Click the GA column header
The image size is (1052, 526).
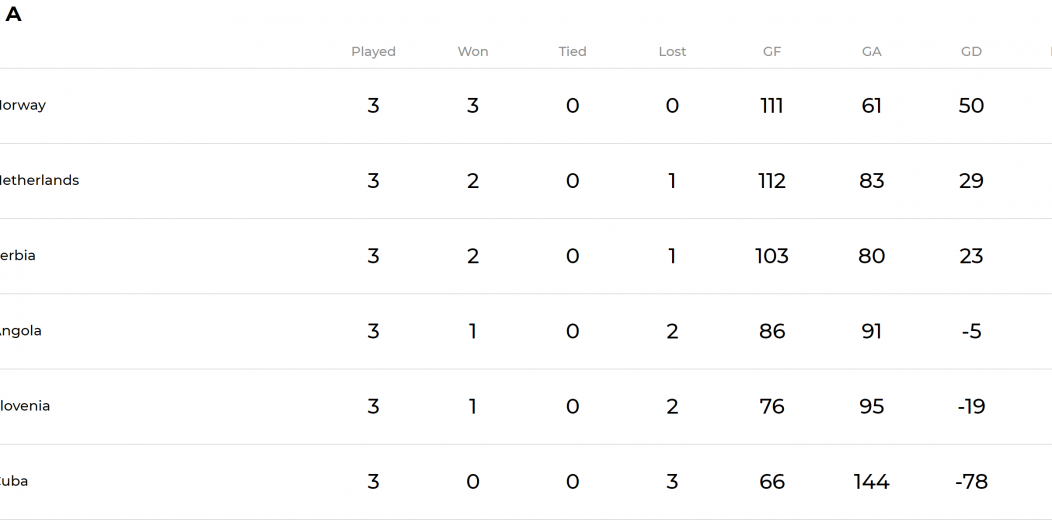872,52
